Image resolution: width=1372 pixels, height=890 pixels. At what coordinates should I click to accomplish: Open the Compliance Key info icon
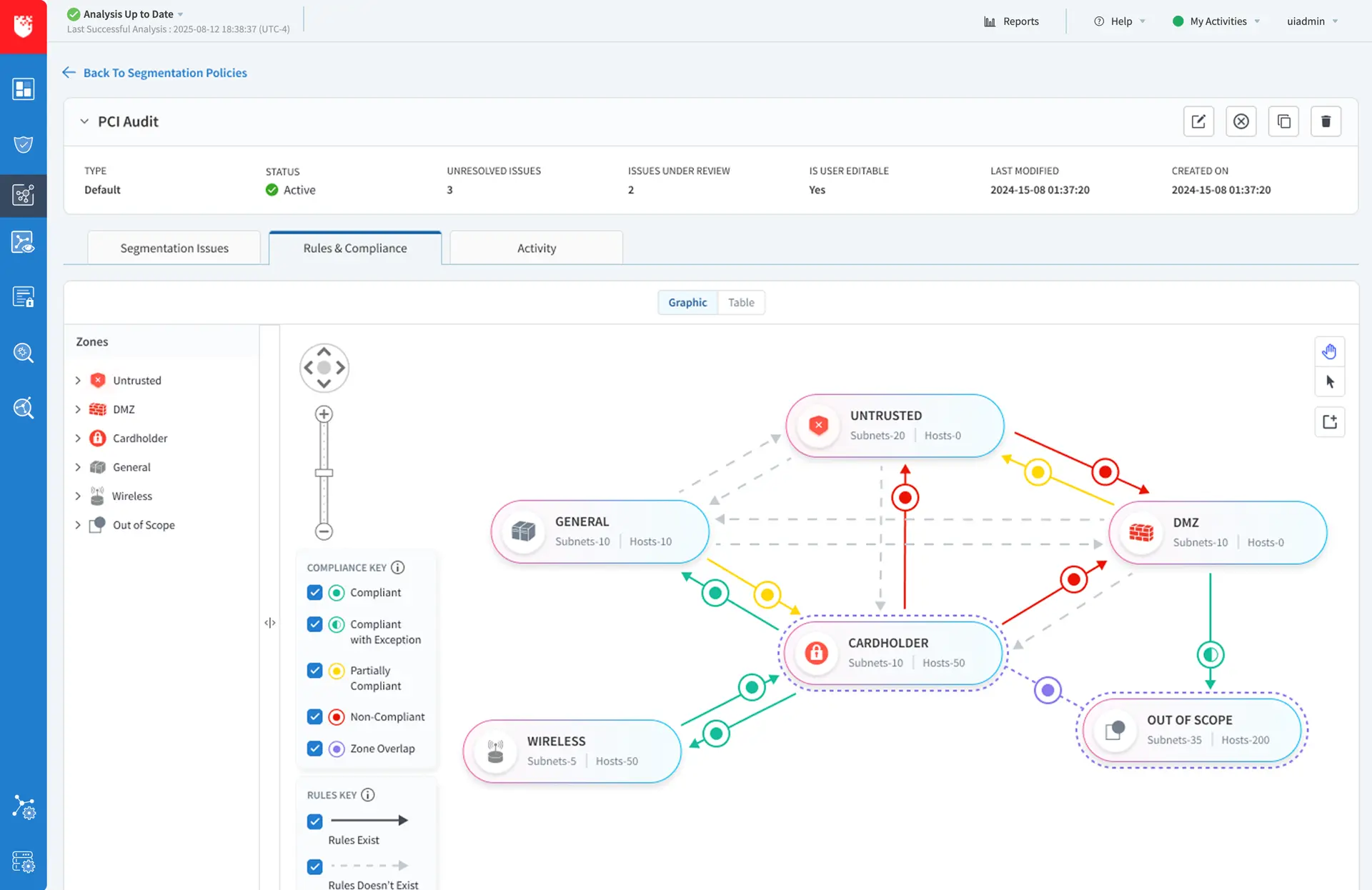click(x=398, y=567)
